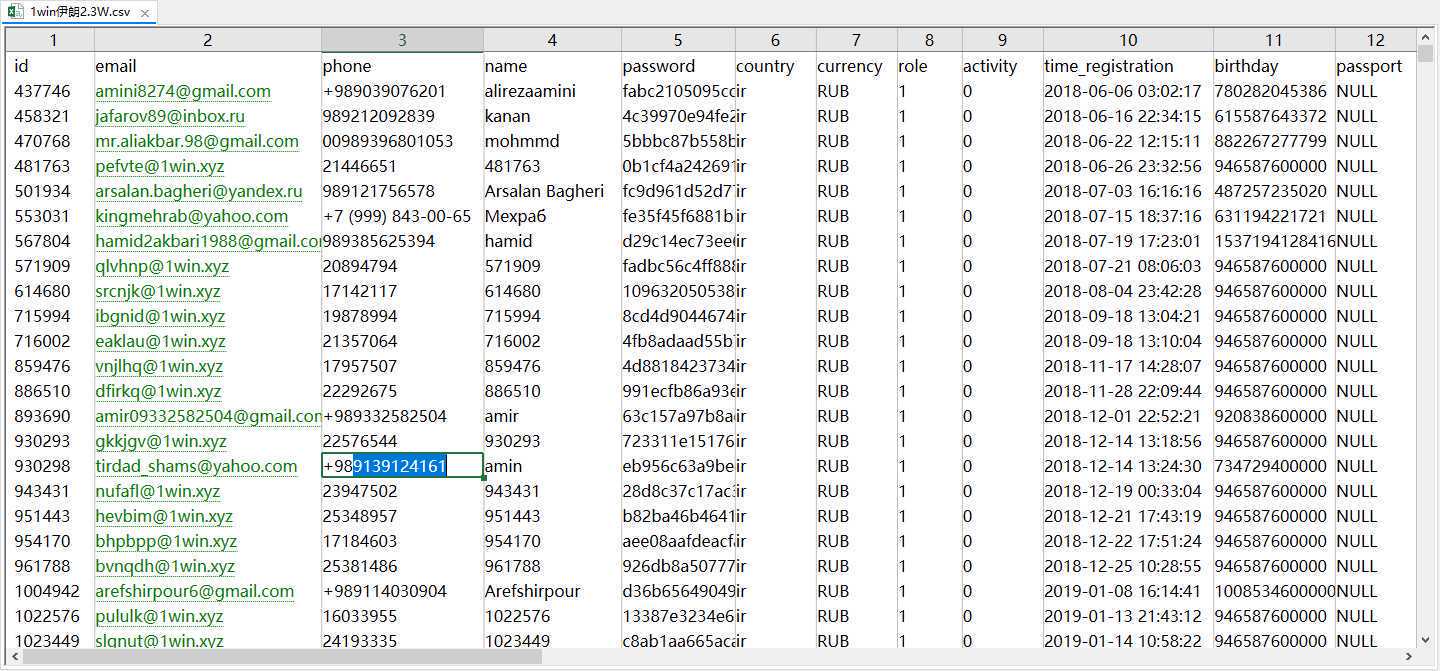Select registration time 2018-12-14 13:24:30

pos(1128,466)
